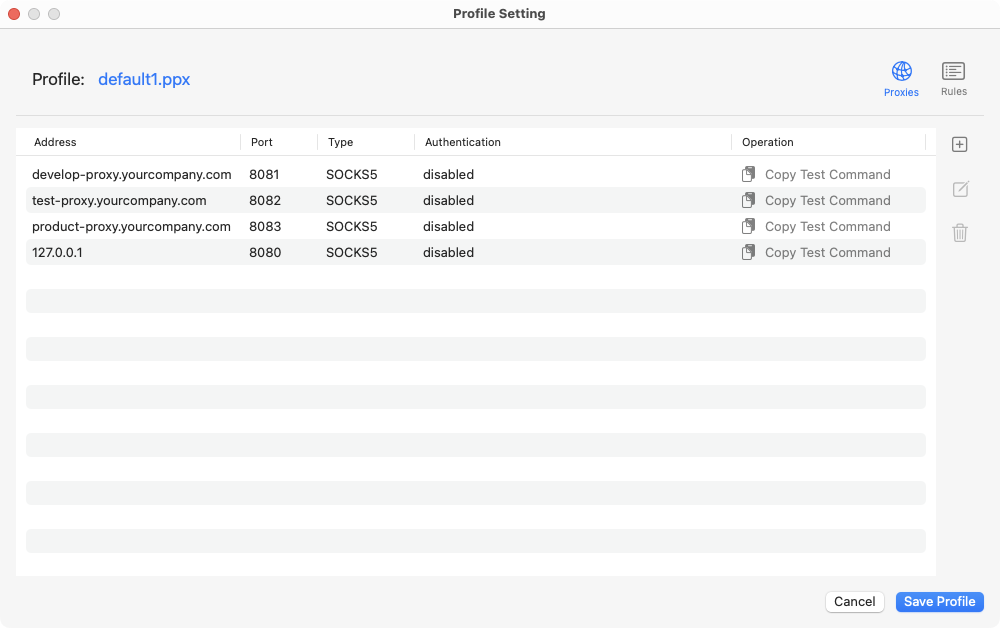This screenshot has width=1000, height=628.
Task: Sort by the Address column header
Action: point(55,142)
